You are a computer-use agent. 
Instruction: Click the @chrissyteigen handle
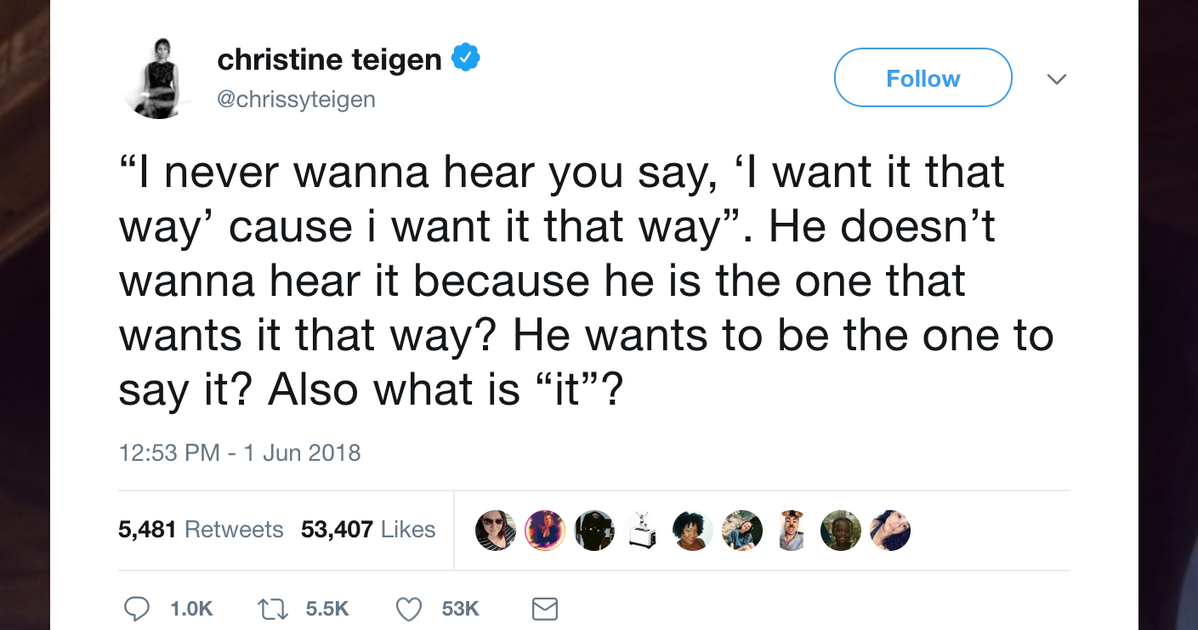click(296, 100)
